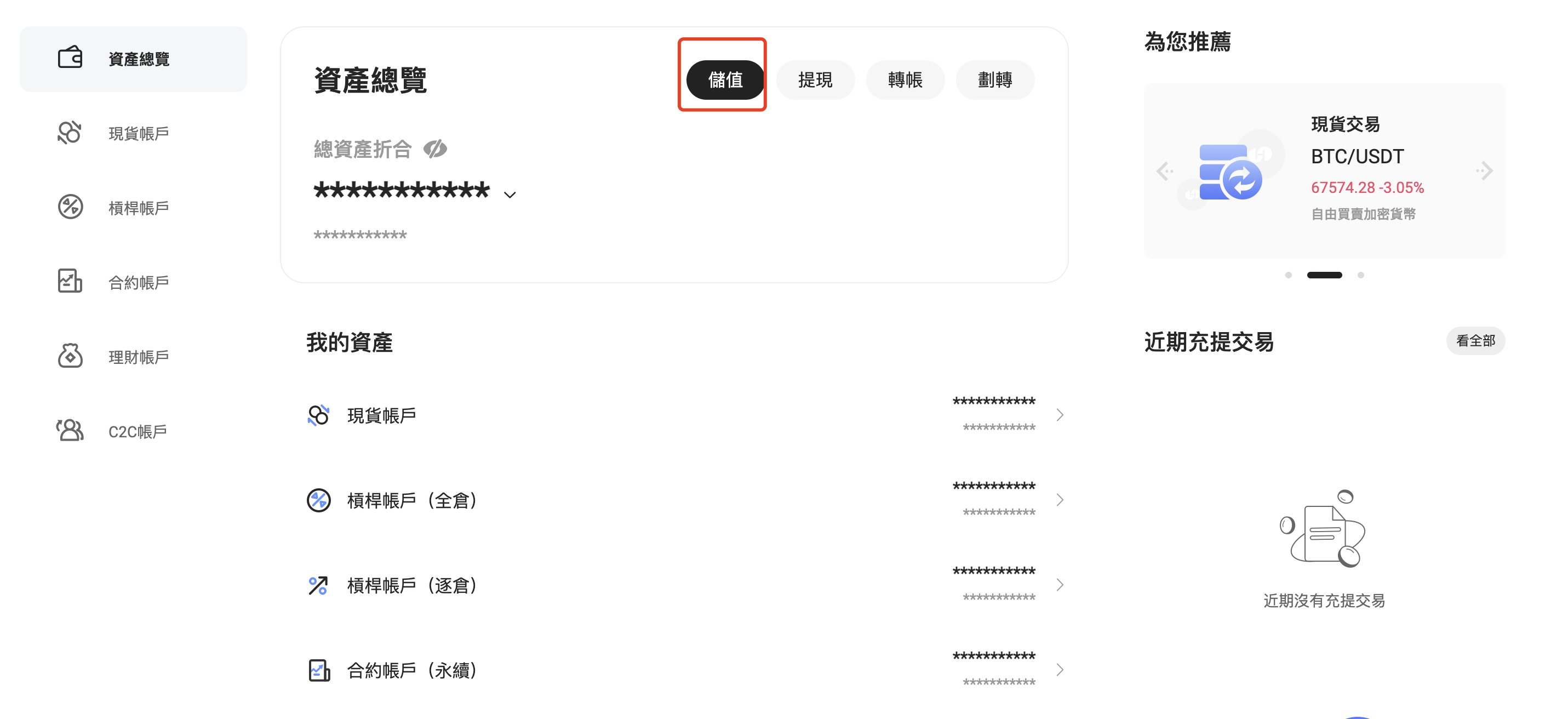Image resolution: width=1568 pixels, height=719 pixels.
Task: Click the 槓桿帳戶（逐倉）arrow percent icon
Action: tap(318, 586)
